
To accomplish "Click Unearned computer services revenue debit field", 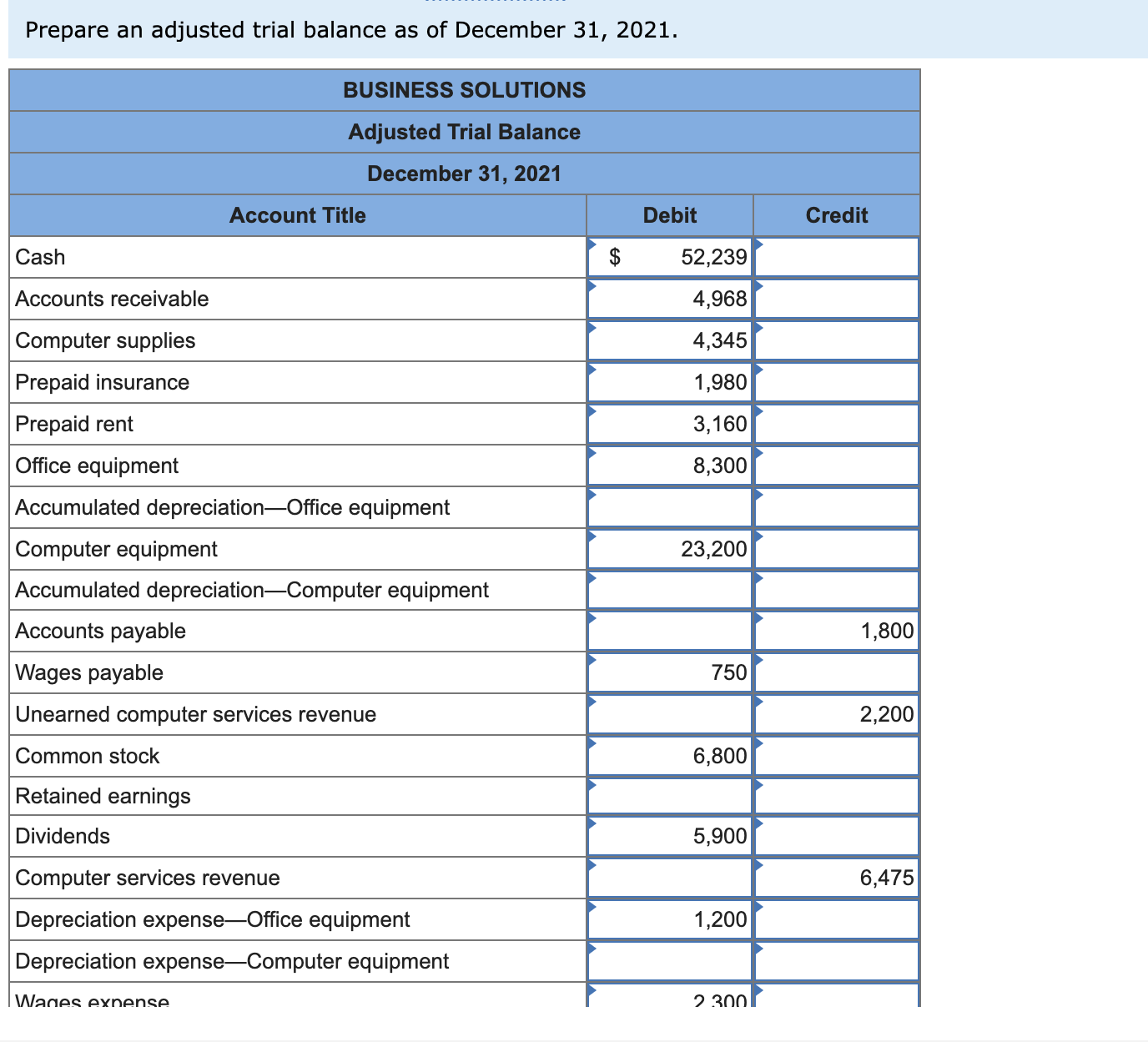I will point(670,714).
